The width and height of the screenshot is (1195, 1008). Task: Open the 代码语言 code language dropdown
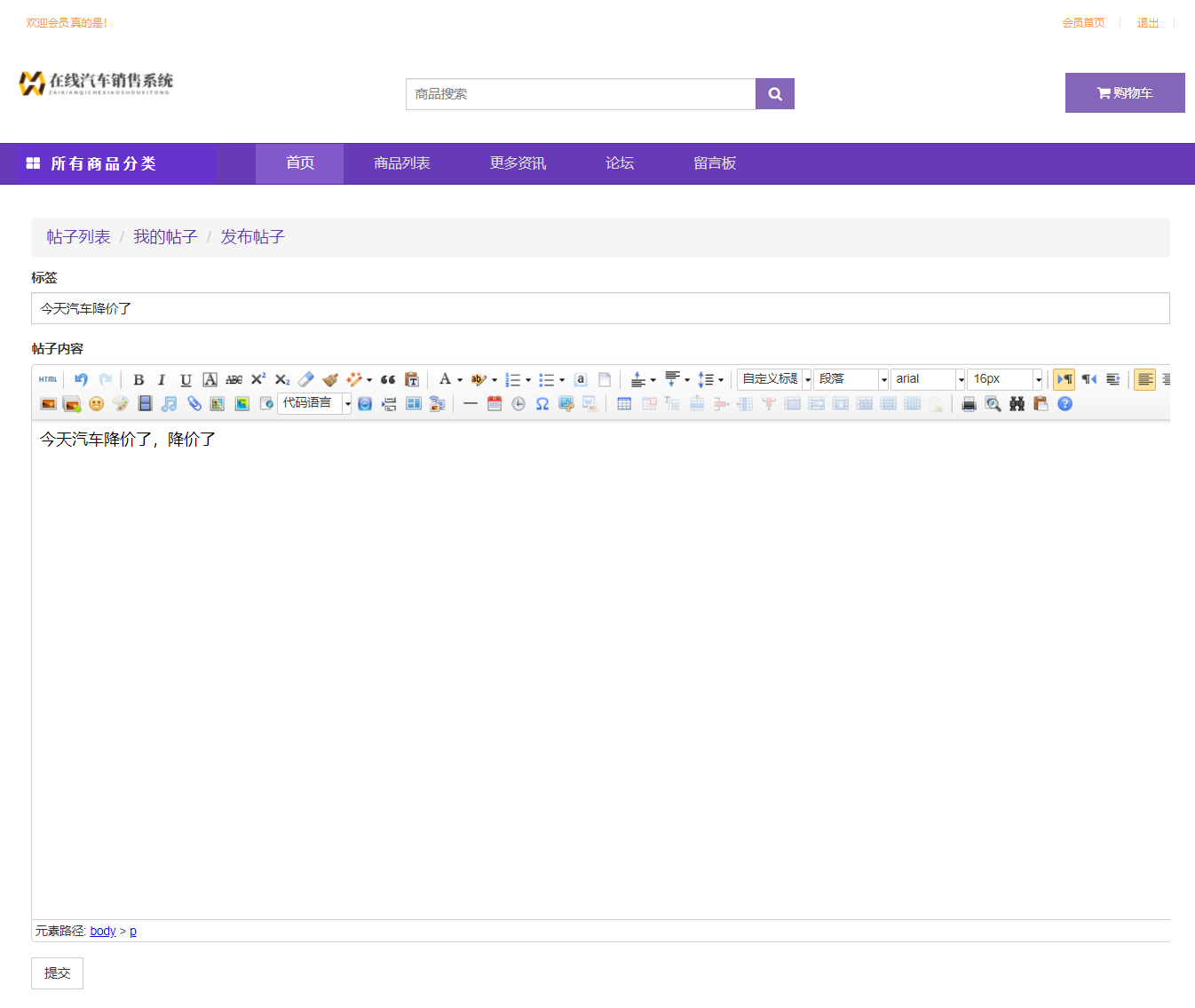click(314, 404)
